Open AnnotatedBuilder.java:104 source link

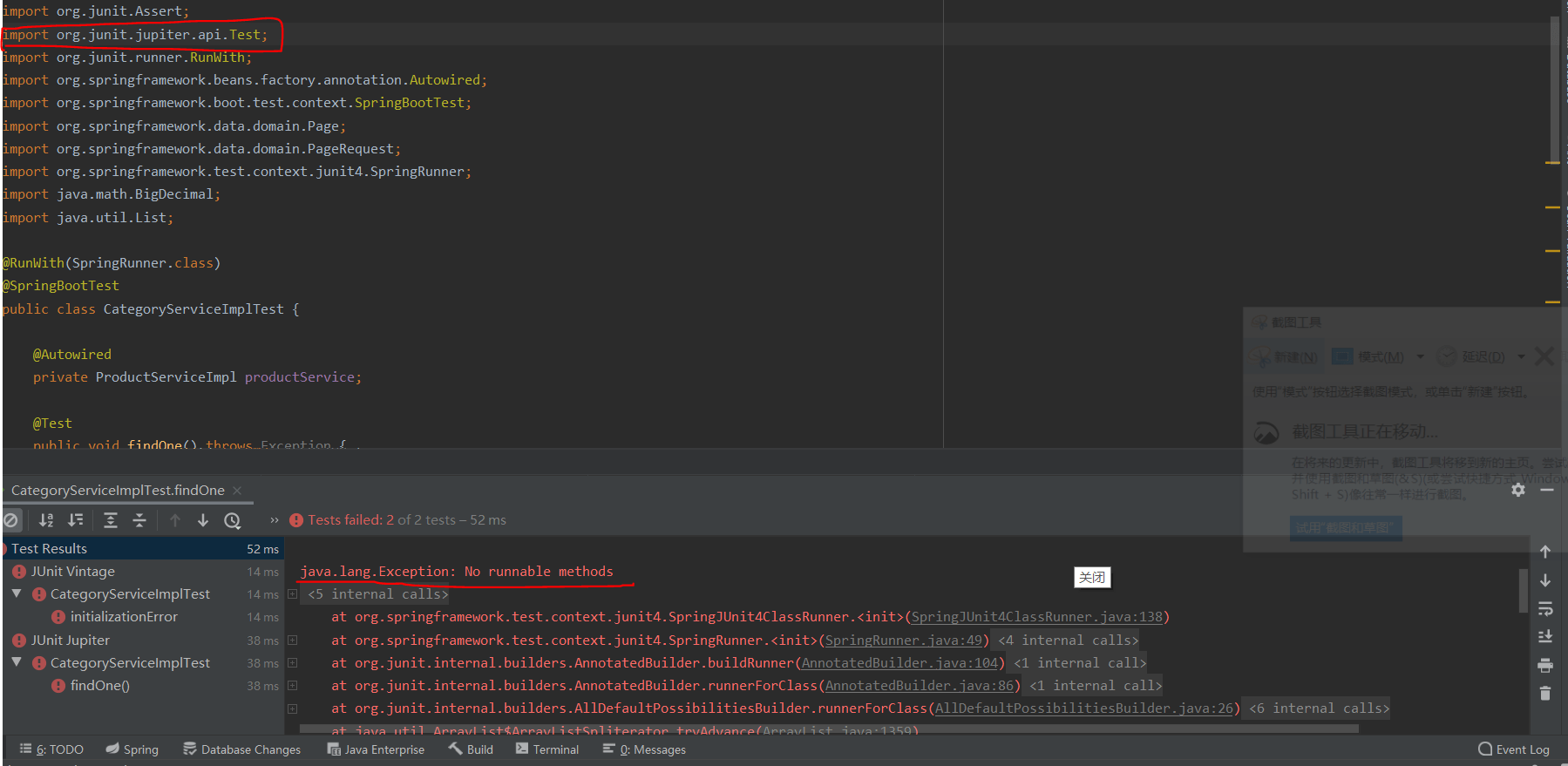[x=899, y=663]
